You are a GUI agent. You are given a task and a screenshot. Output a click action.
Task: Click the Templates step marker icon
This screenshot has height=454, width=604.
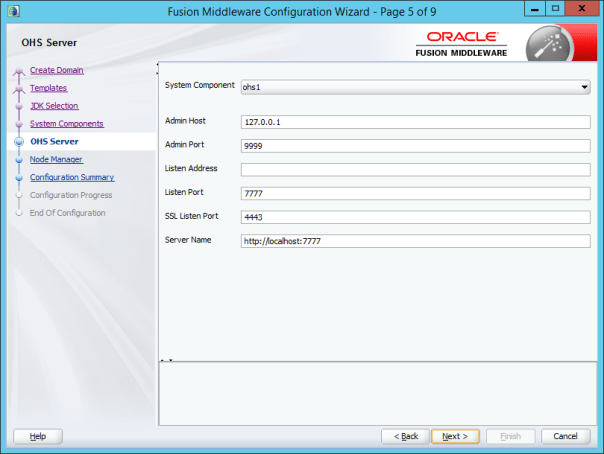point(18,89)
